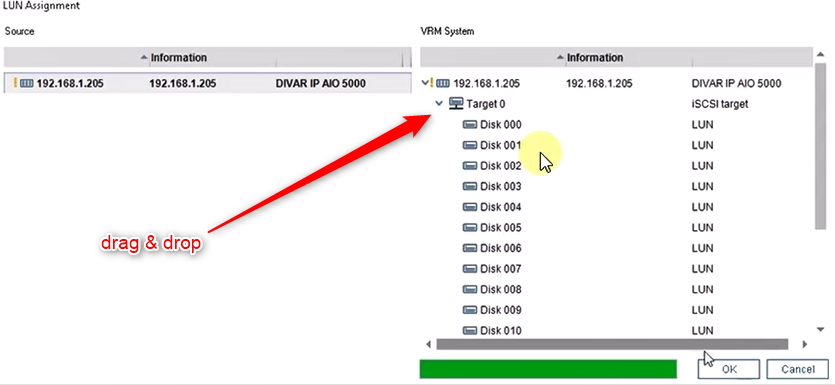Click the VRM System 192.168.1.205 device icon

pyautogui.click(x=443, y=83)
